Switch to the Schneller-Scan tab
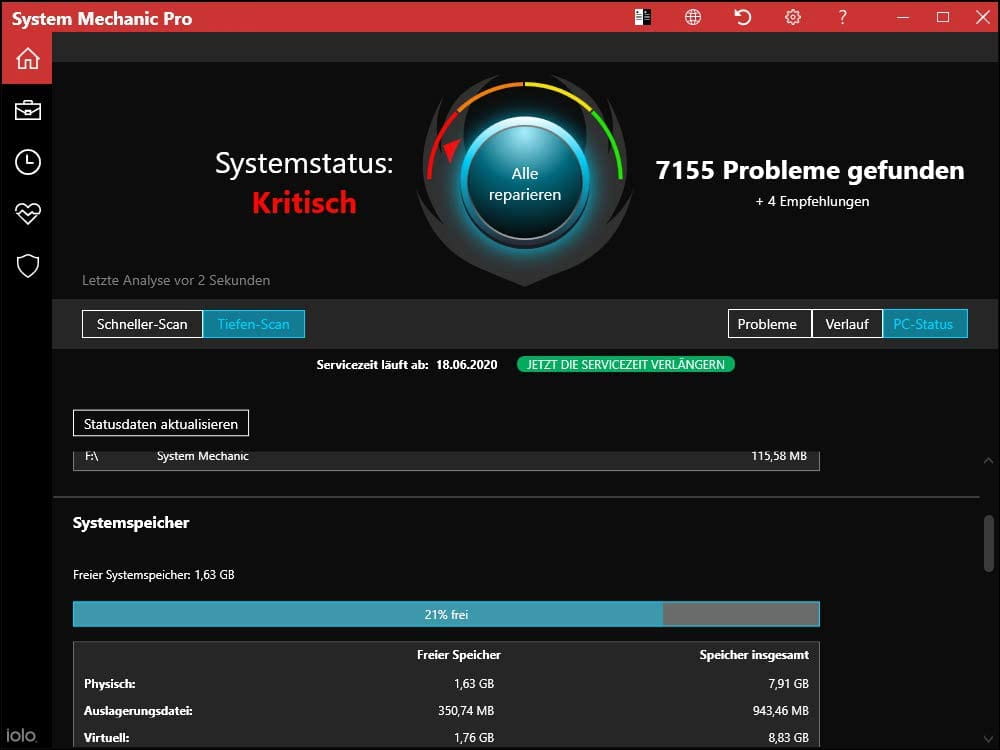 [141, 324]
